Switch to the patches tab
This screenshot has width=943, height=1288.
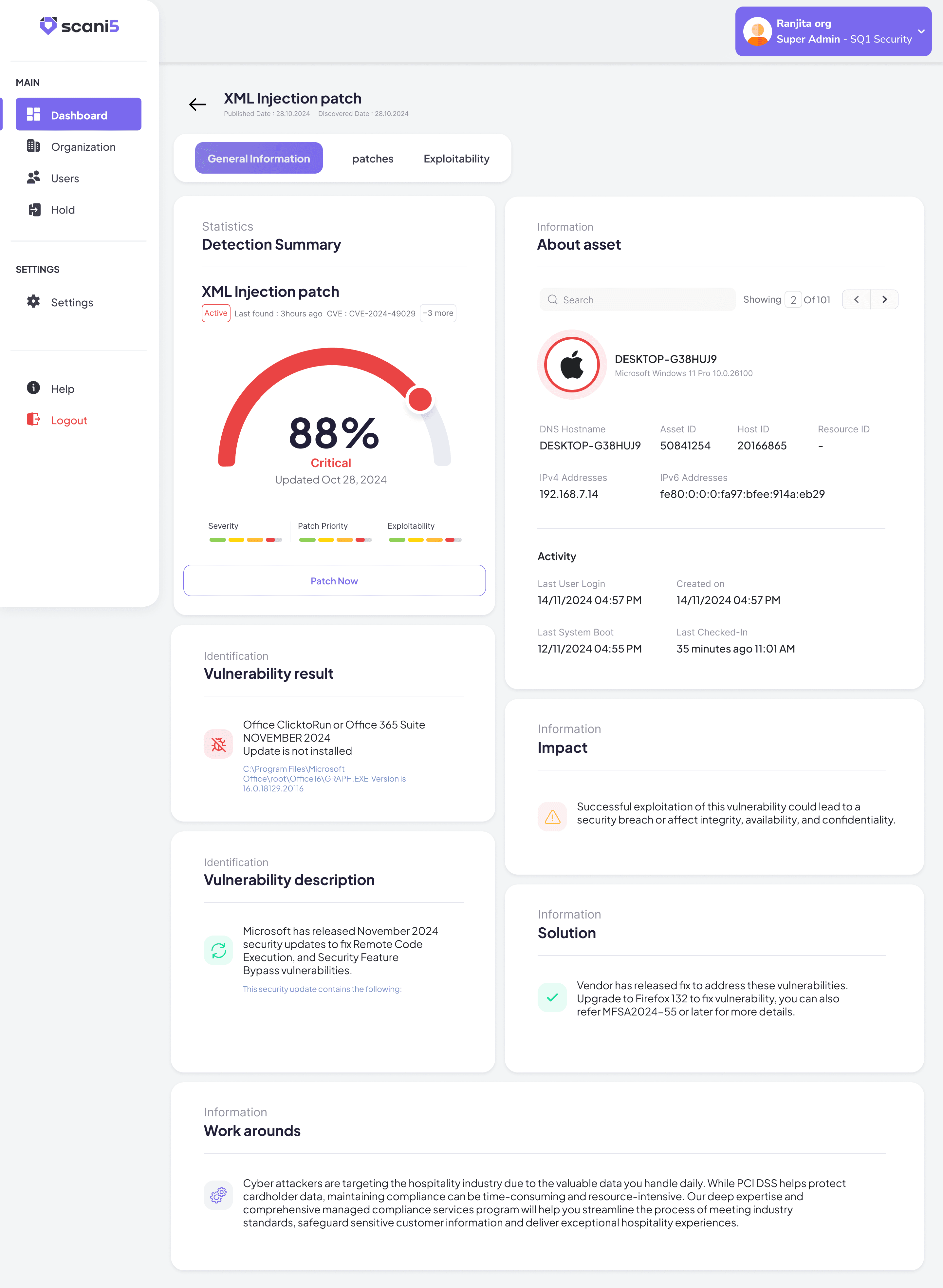click(373, 159)
